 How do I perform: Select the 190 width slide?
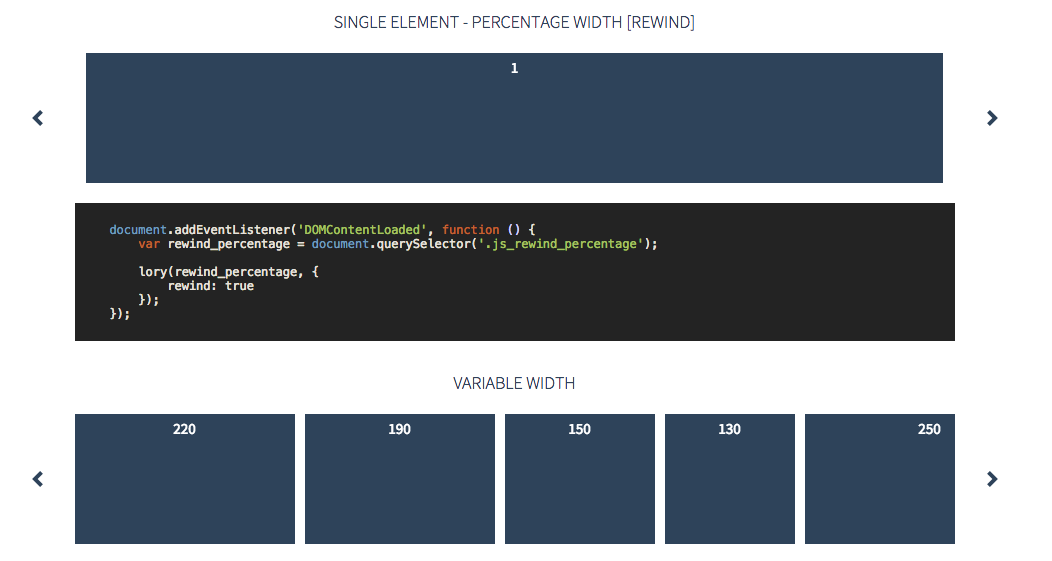click(x=400, y=479)
